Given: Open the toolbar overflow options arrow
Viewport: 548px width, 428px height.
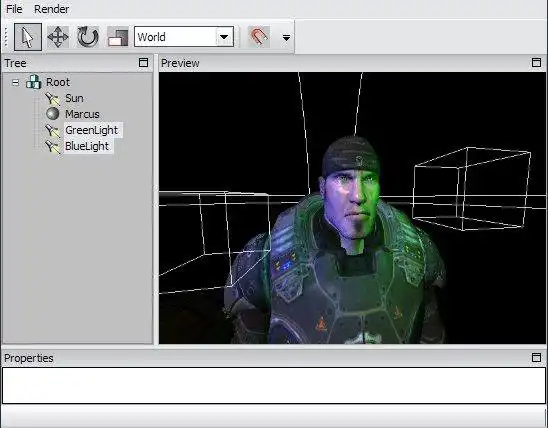Looking at the screenshot, I should pos(286,37).
